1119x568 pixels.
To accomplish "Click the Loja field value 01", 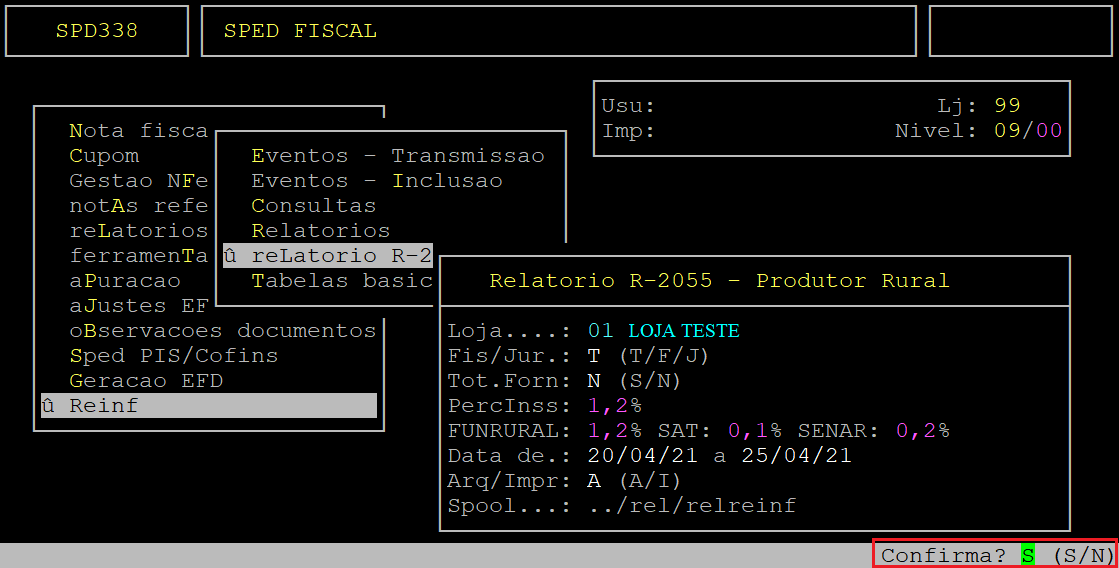I will [x=600, y=331].
